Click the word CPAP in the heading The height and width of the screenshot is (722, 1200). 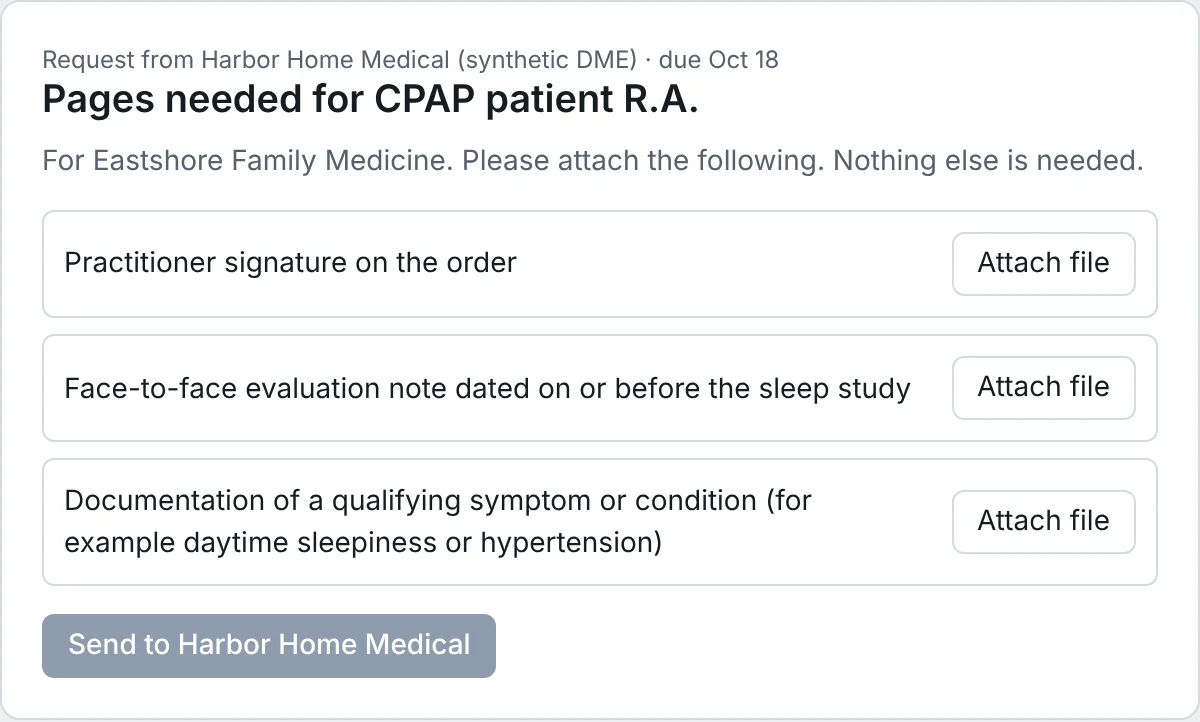424,101
